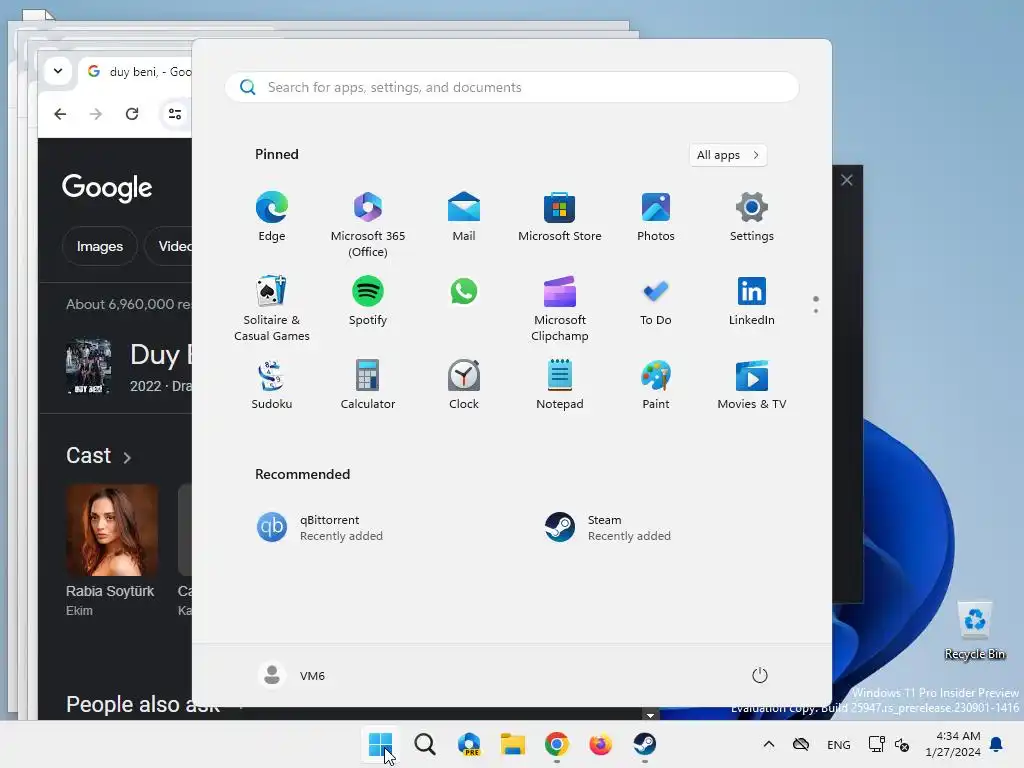Image resolution: width=1024 pixels, height=768 pixels.
Task: Open Settings from pinned apps
Action: coord(752,217)
